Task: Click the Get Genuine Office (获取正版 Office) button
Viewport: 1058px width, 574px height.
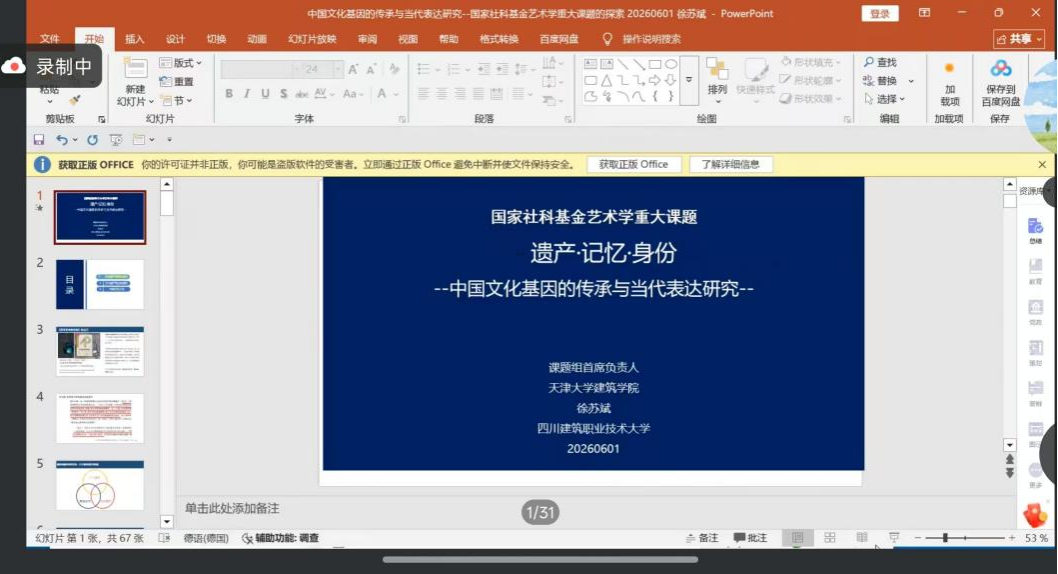Action: pos(634,165)
